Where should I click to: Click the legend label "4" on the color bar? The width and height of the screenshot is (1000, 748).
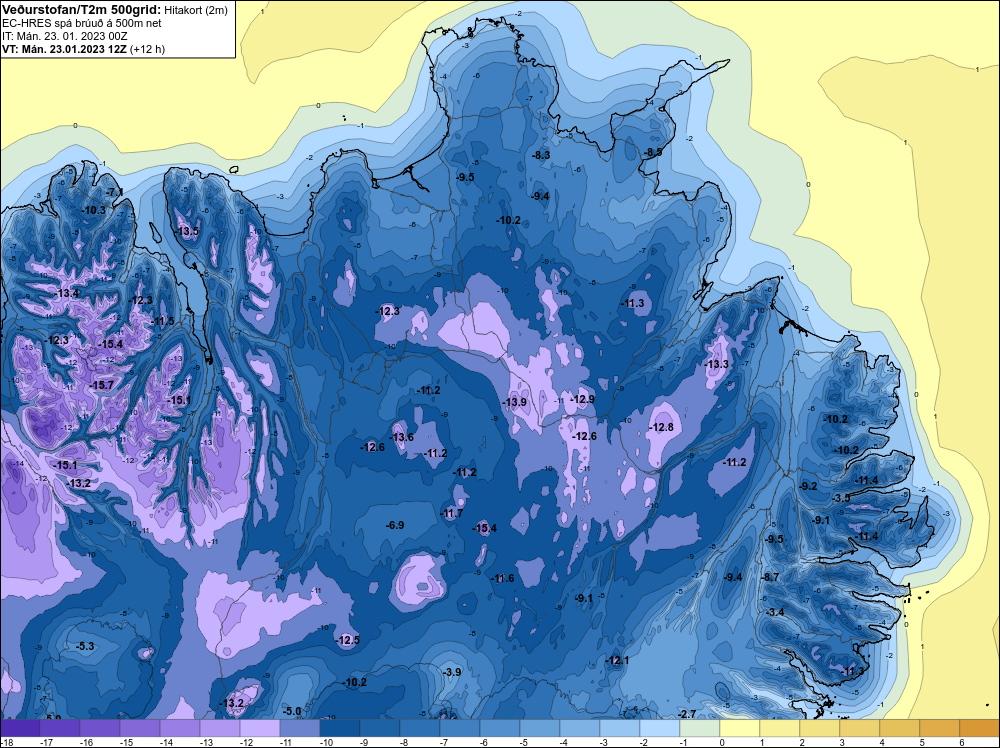[882, 742]
